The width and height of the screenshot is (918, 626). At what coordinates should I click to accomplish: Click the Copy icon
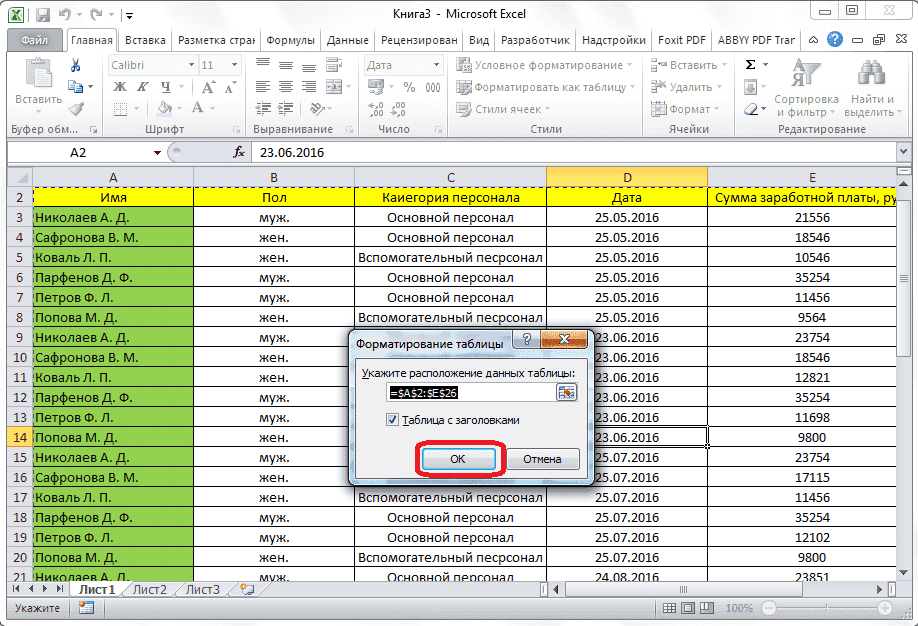77,86
